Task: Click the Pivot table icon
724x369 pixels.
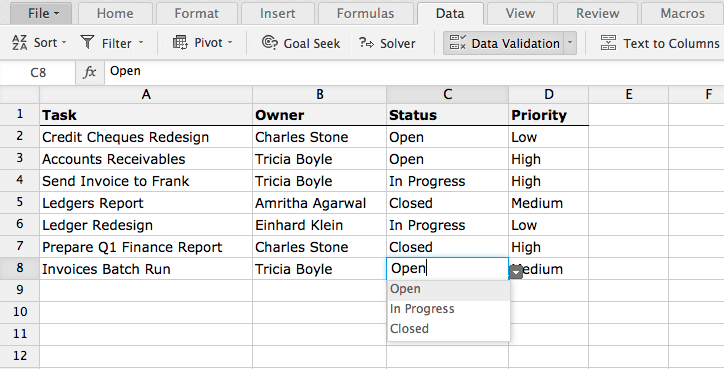Action: (x=180, y=42)
